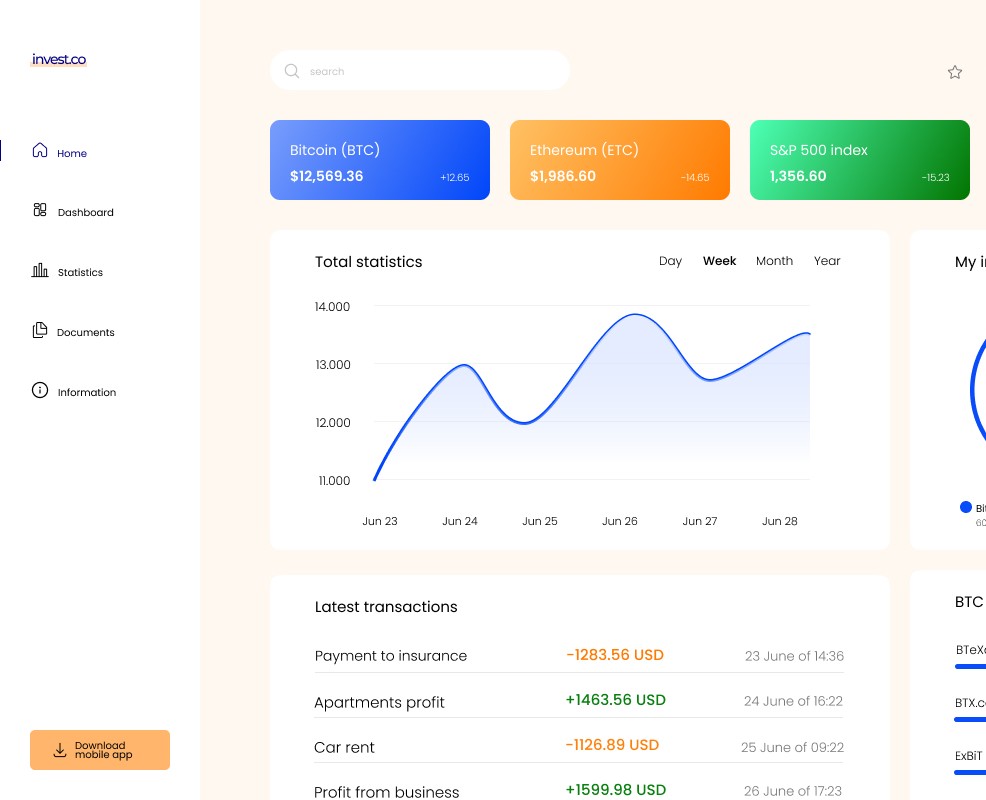Viewport: 986px width, 800px height.
Task: Click the 12.000 y-axis value
Action: click(333, 423)
